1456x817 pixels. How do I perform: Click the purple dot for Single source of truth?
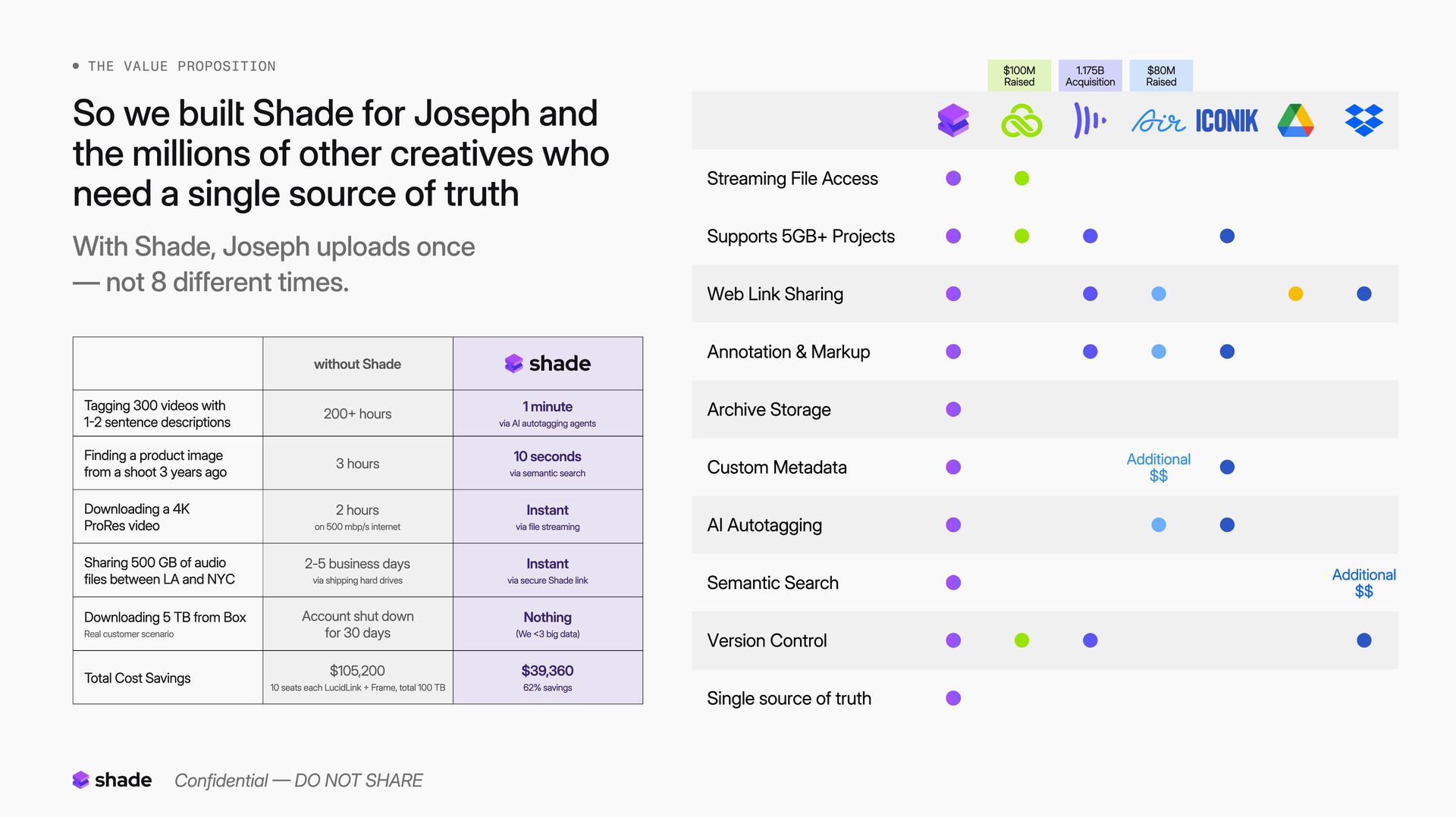[x=953, y=698]
